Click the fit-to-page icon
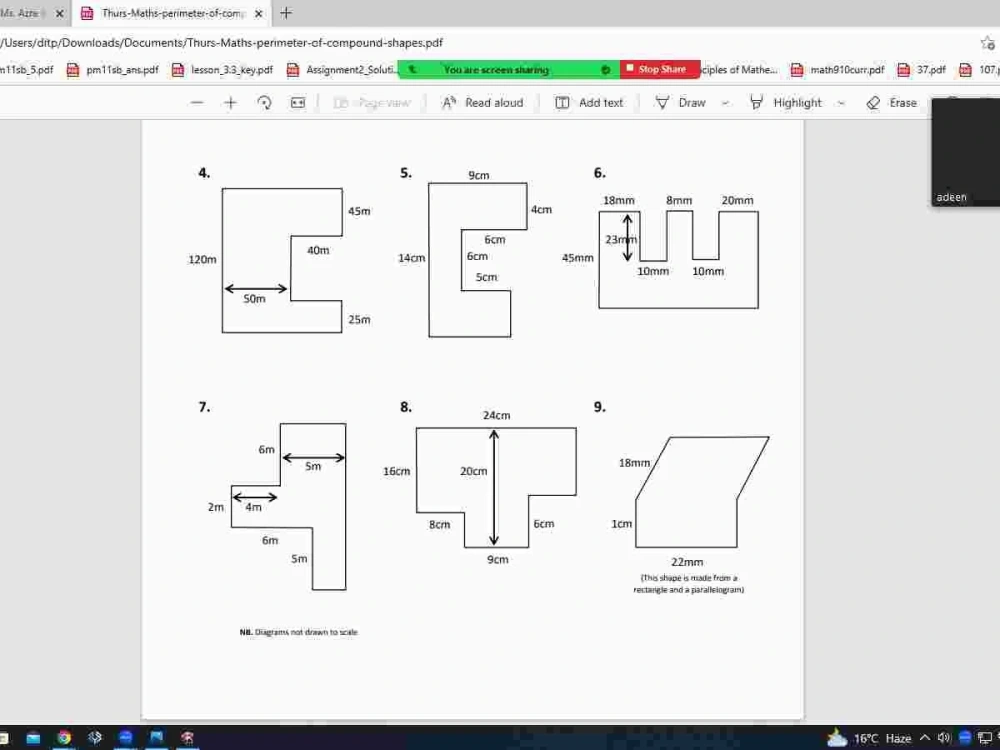 tap(298, 103)
